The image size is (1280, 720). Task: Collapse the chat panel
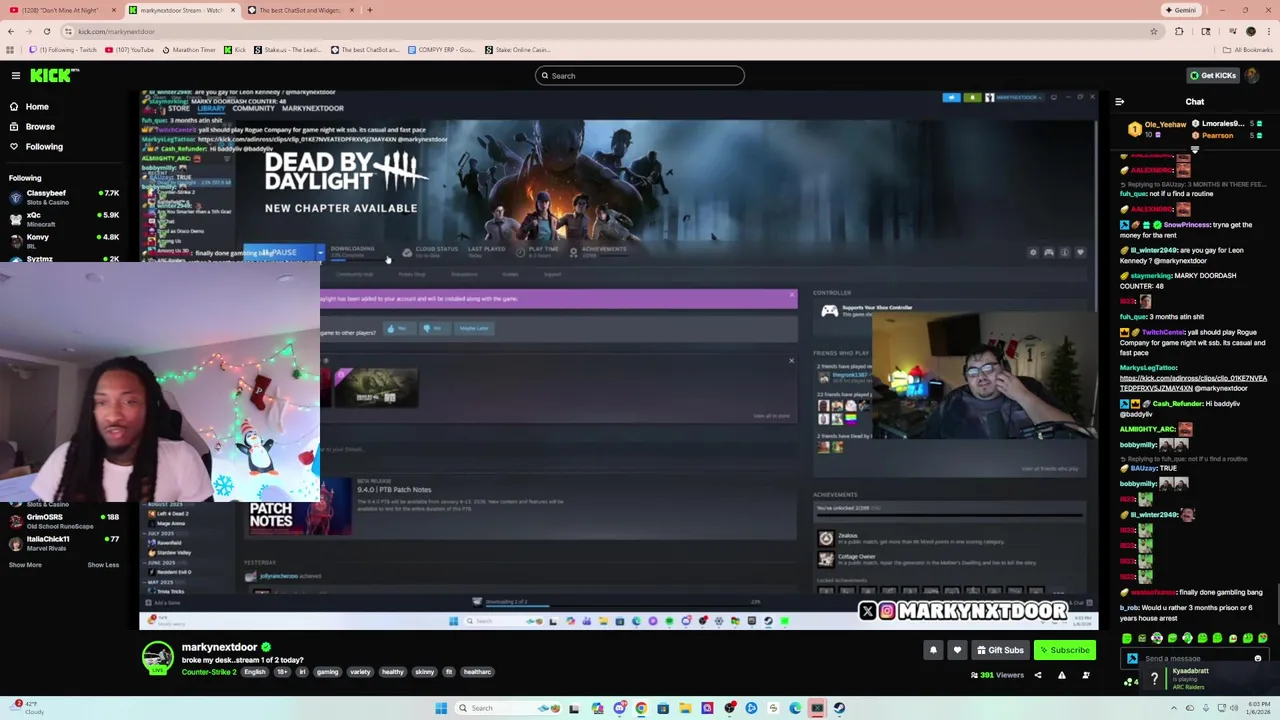click(x=1119, y=102)
